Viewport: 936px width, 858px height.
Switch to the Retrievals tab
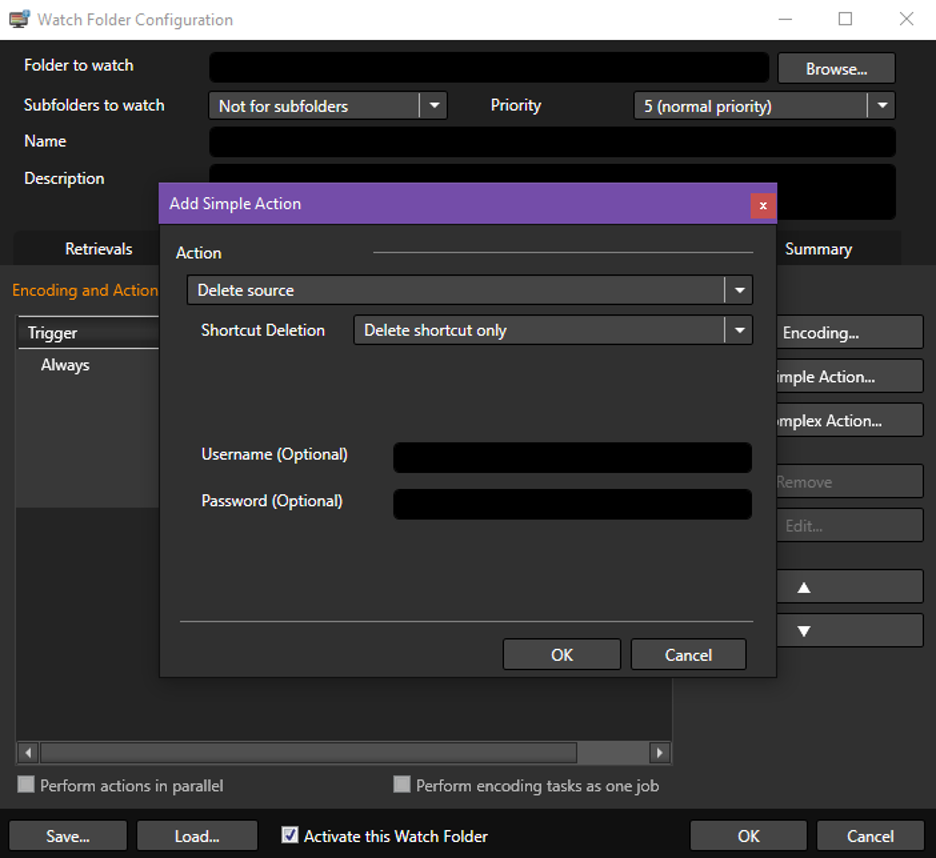(x=98, y=249)
